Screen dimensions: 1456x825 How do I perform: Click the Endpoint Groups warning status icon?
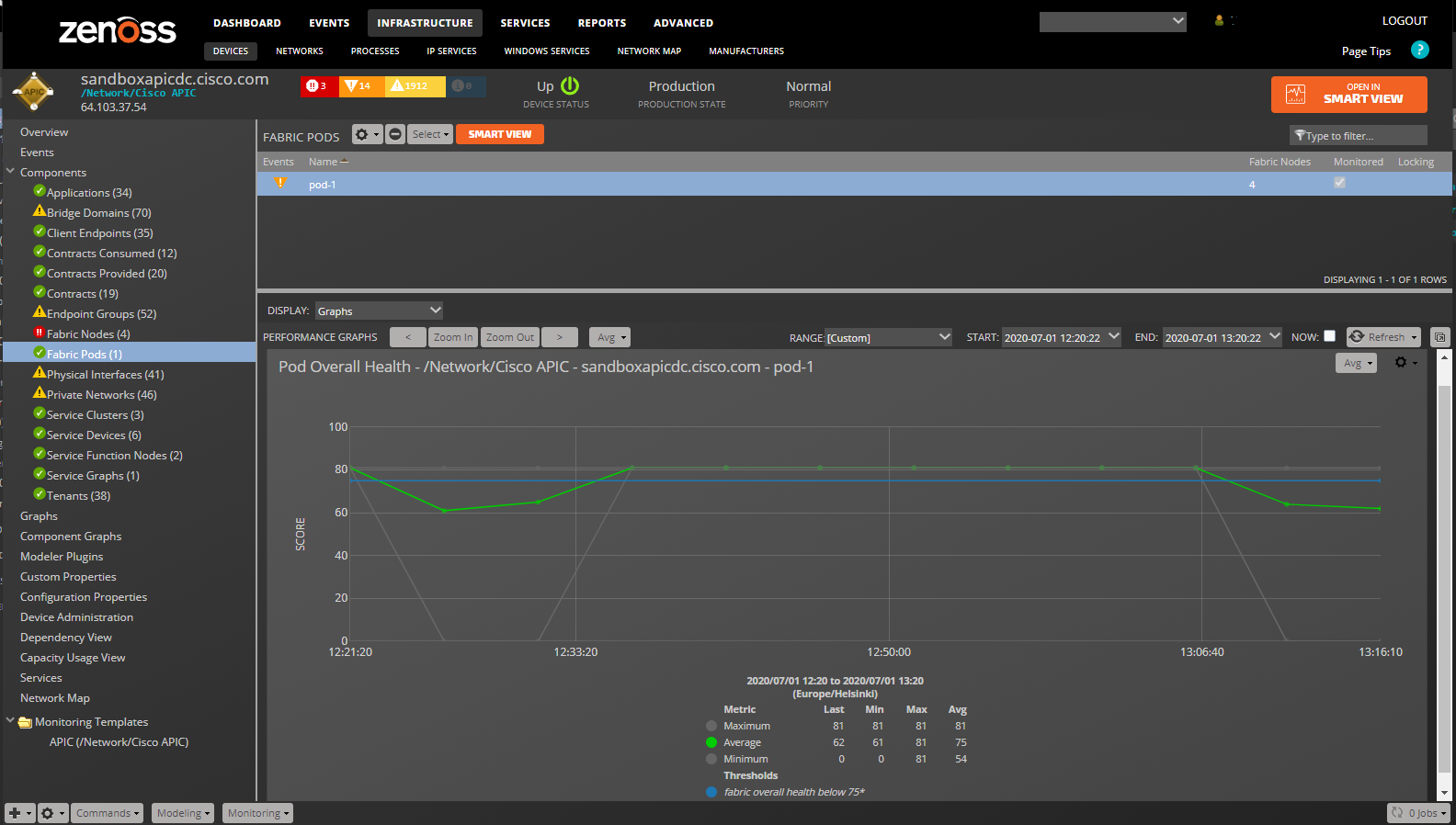[40, 311]
